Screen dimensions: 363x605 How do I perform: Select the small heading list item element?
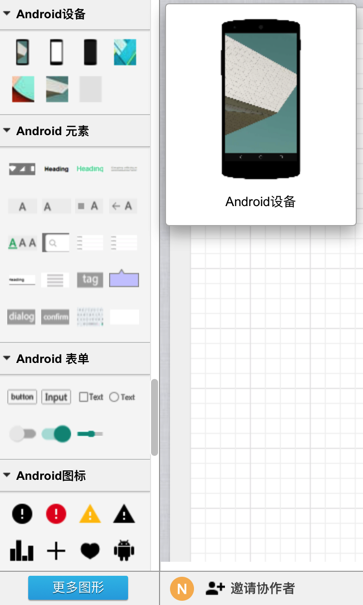tap(22, 280)
